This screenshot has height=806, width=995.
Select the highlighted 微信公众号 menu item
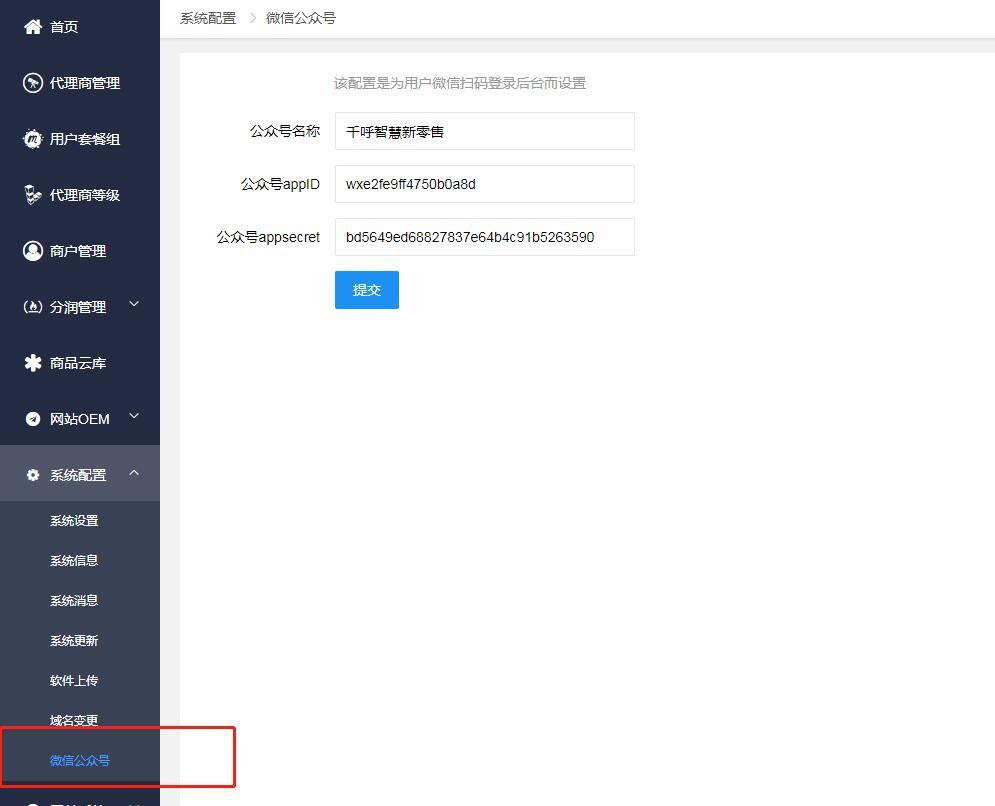(80, 760)
